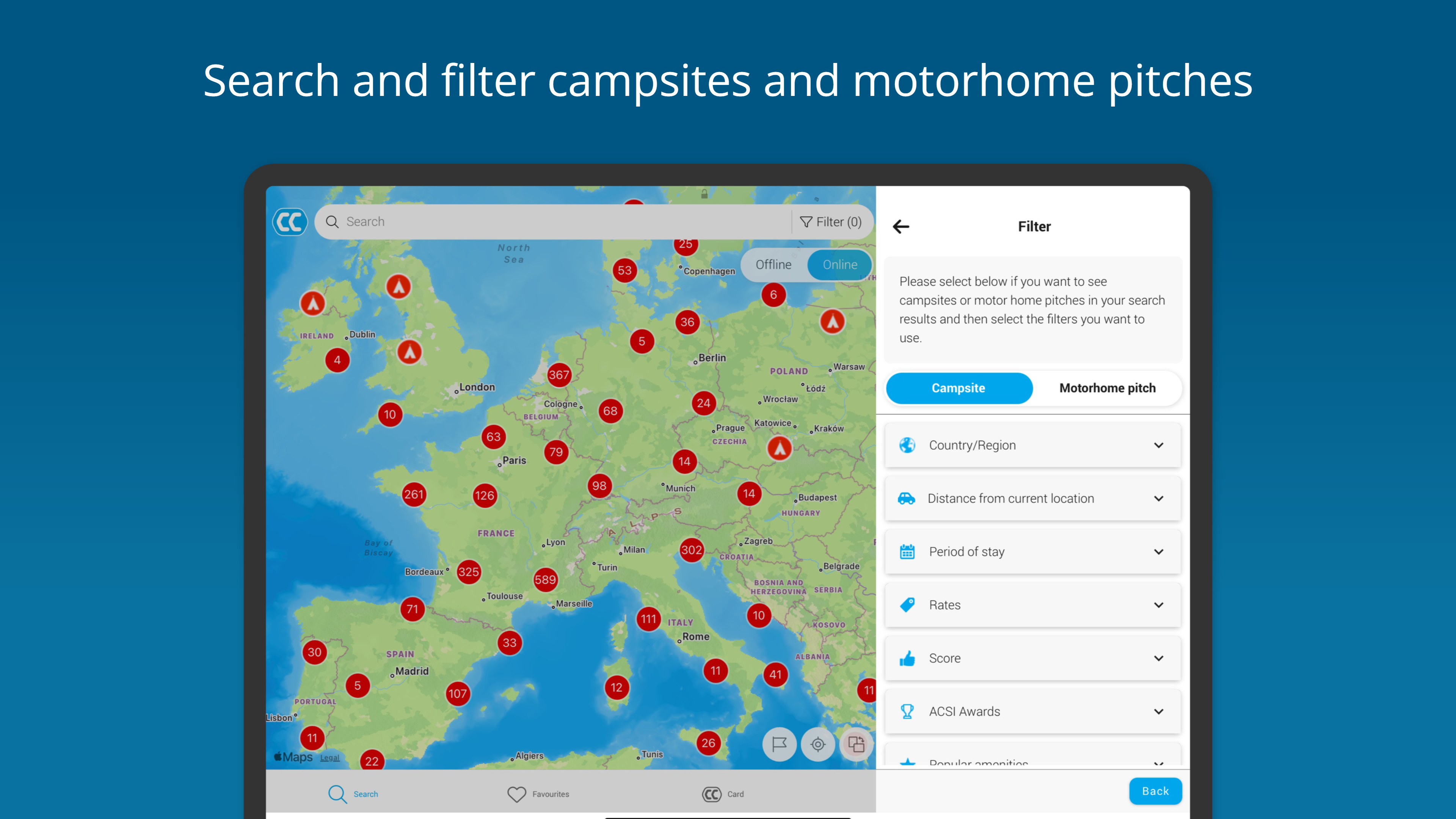Image resolution: width=1456 pixels, height=819 pixels.
Task: Expand the Country/Region filter
Action: click(x=1032, y=446)
